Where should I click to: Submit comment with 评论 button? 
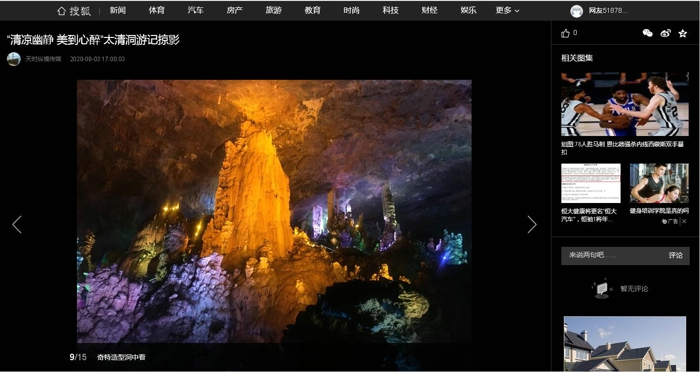point(675,255)
